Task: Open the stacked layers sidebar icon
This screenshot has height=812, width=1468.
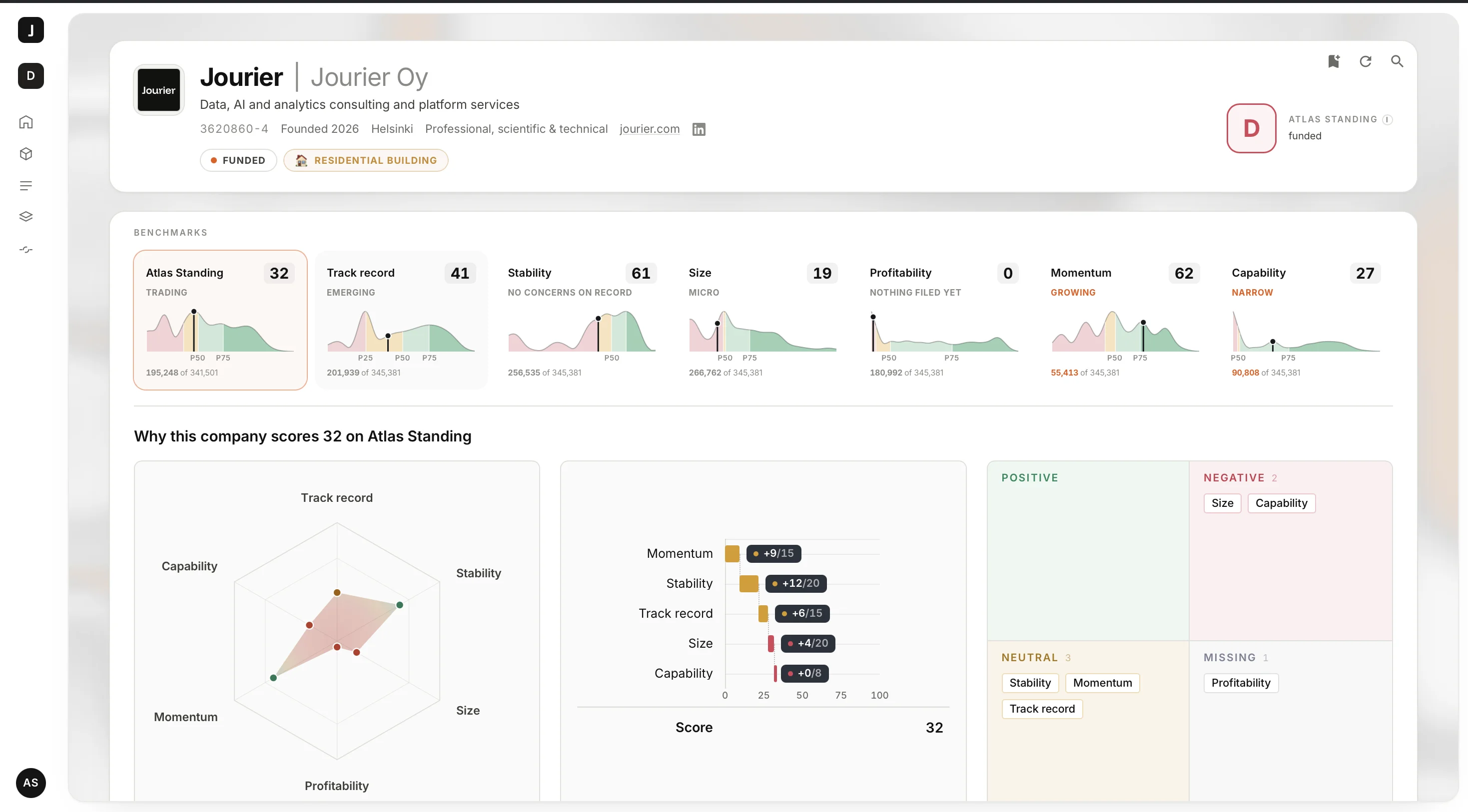Action: (25, 216)
